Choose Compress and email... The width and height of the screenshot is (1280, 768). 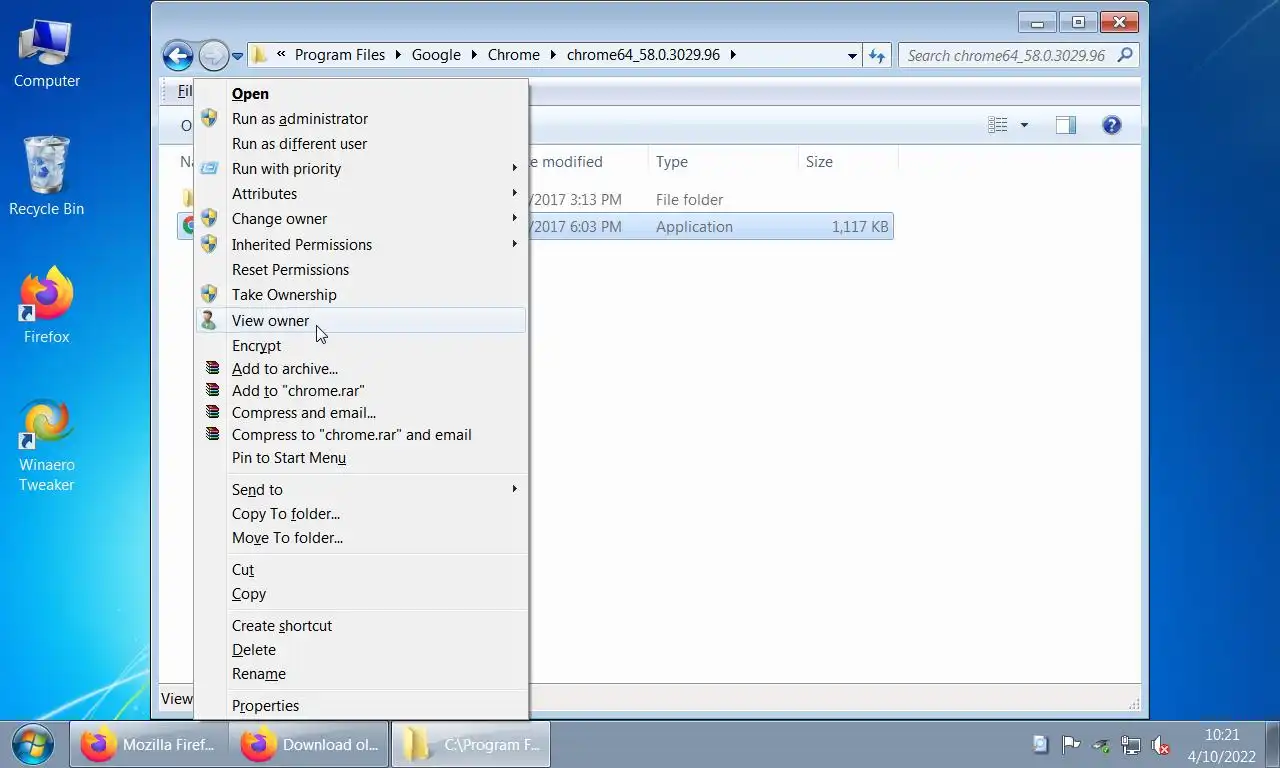pyautogui.click(x=361, y=412)
